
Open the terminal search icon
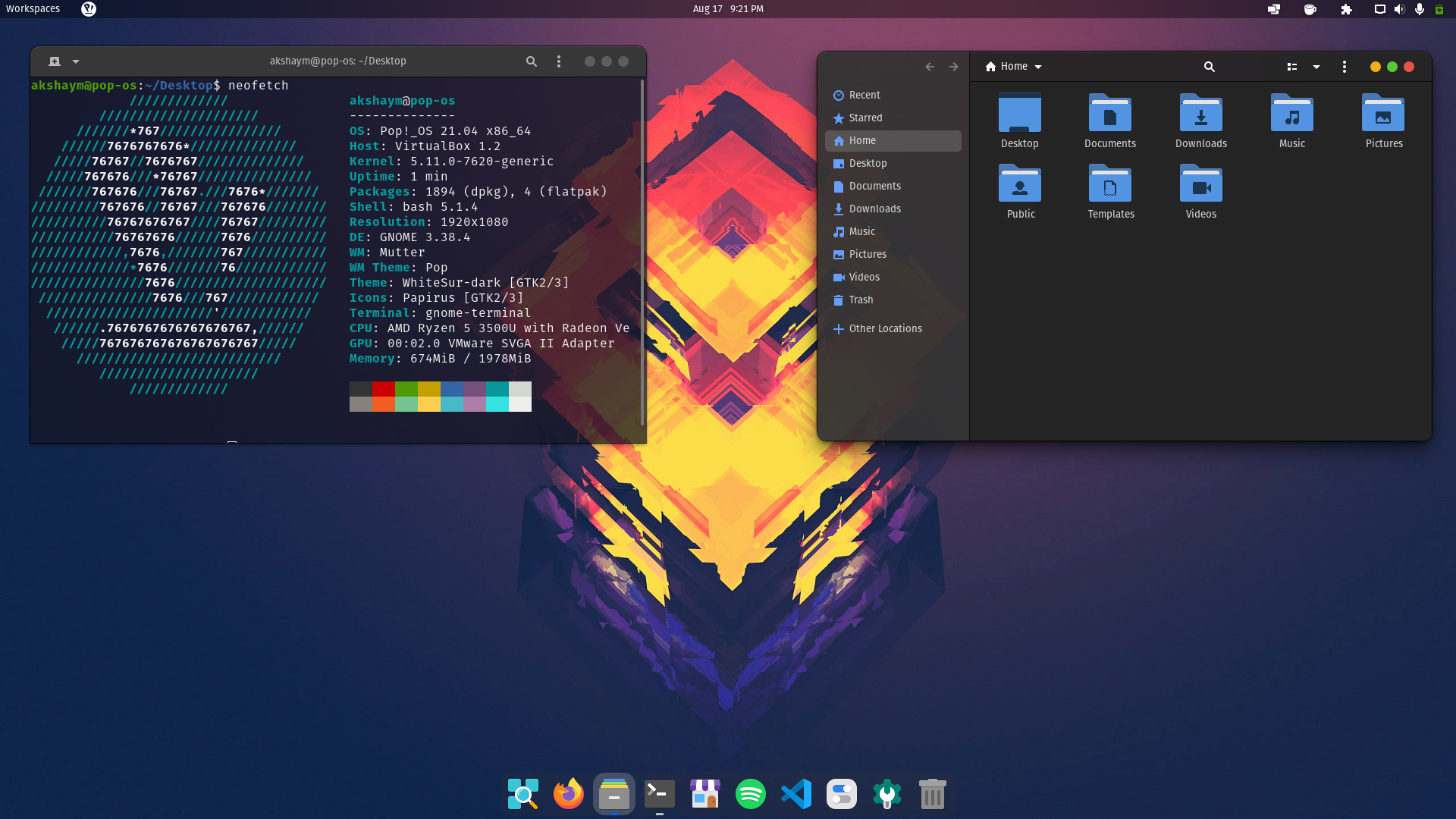tap(531, 61)
